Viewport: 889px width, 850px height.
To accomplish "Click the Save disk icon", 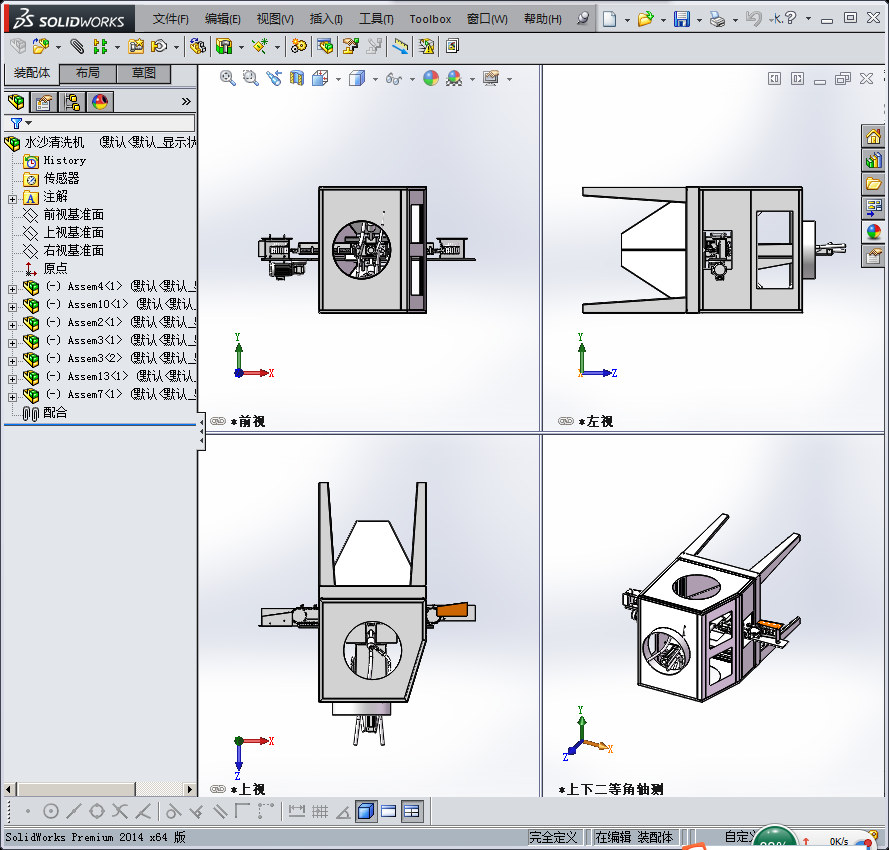I will pos(681,19).
